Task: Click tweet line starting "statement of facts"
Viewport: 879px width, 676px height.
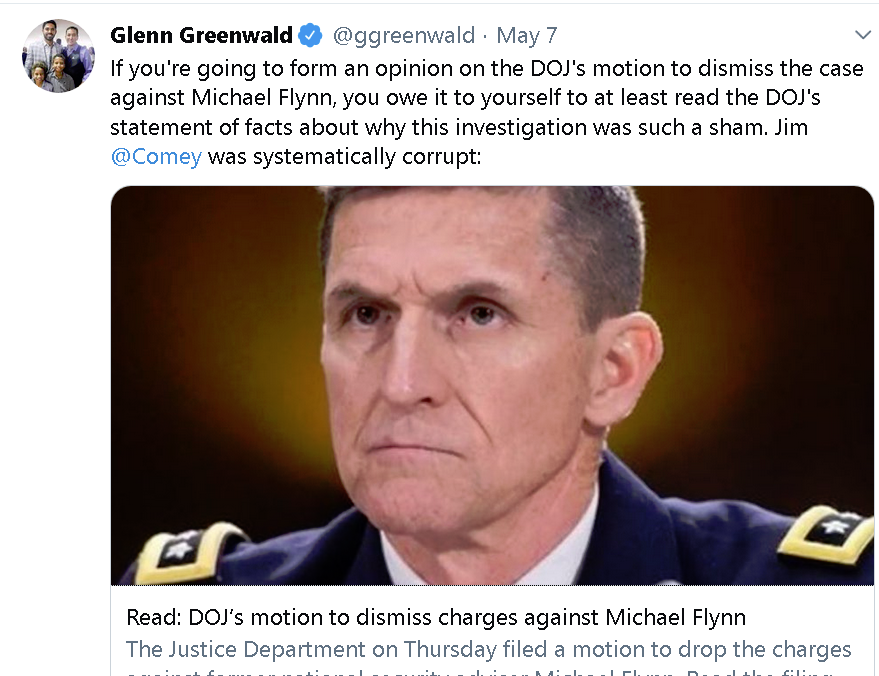Action: [459, 127]
